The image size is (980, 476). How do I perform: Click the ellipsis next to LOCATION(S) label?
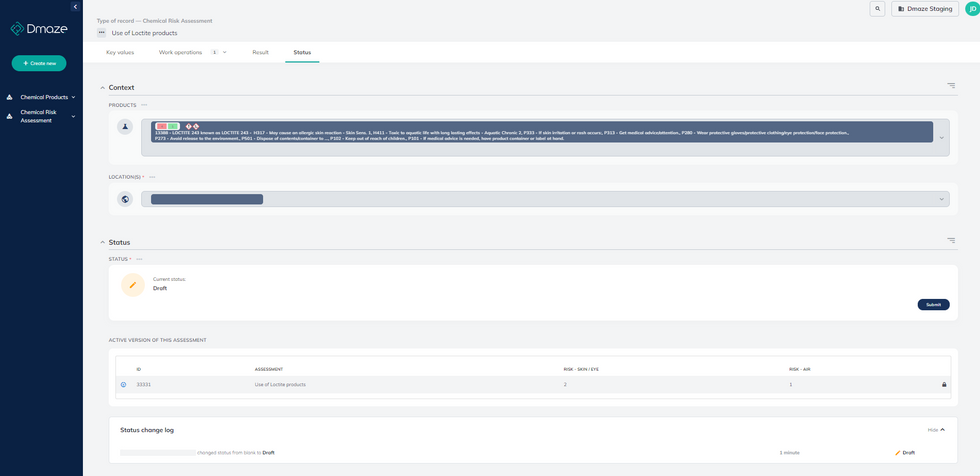coord(152,177)
